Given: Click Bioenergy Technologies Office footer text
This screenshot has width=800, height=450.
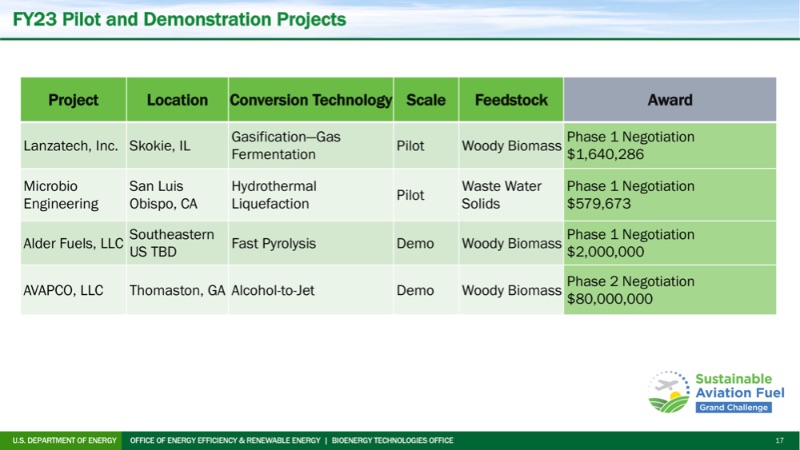Looking at the screenshot, I should pyautogui.click(x=392, y=440).
